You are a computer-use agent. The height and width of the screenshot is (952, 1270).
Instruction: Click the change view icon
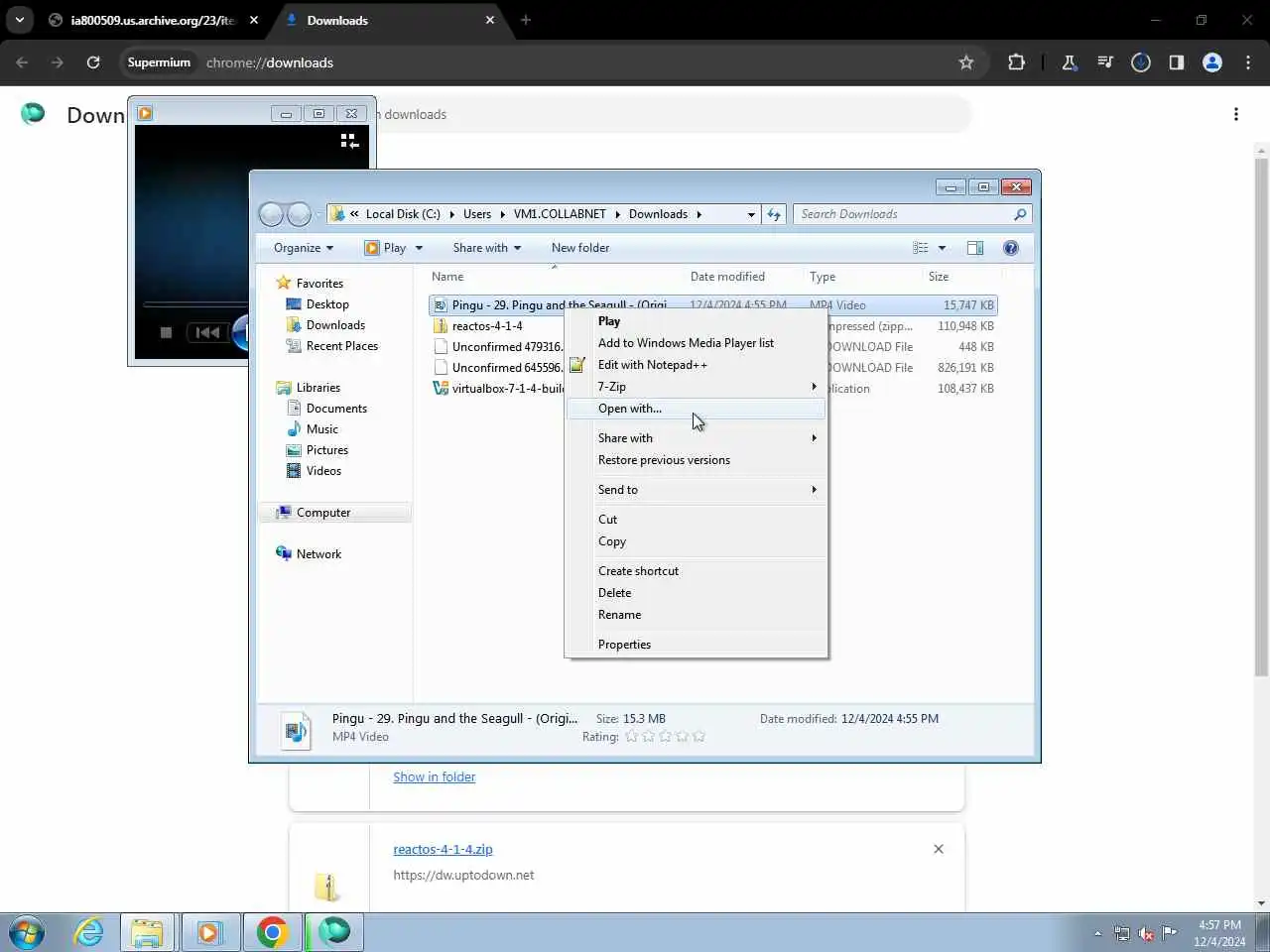pos(921,248)
